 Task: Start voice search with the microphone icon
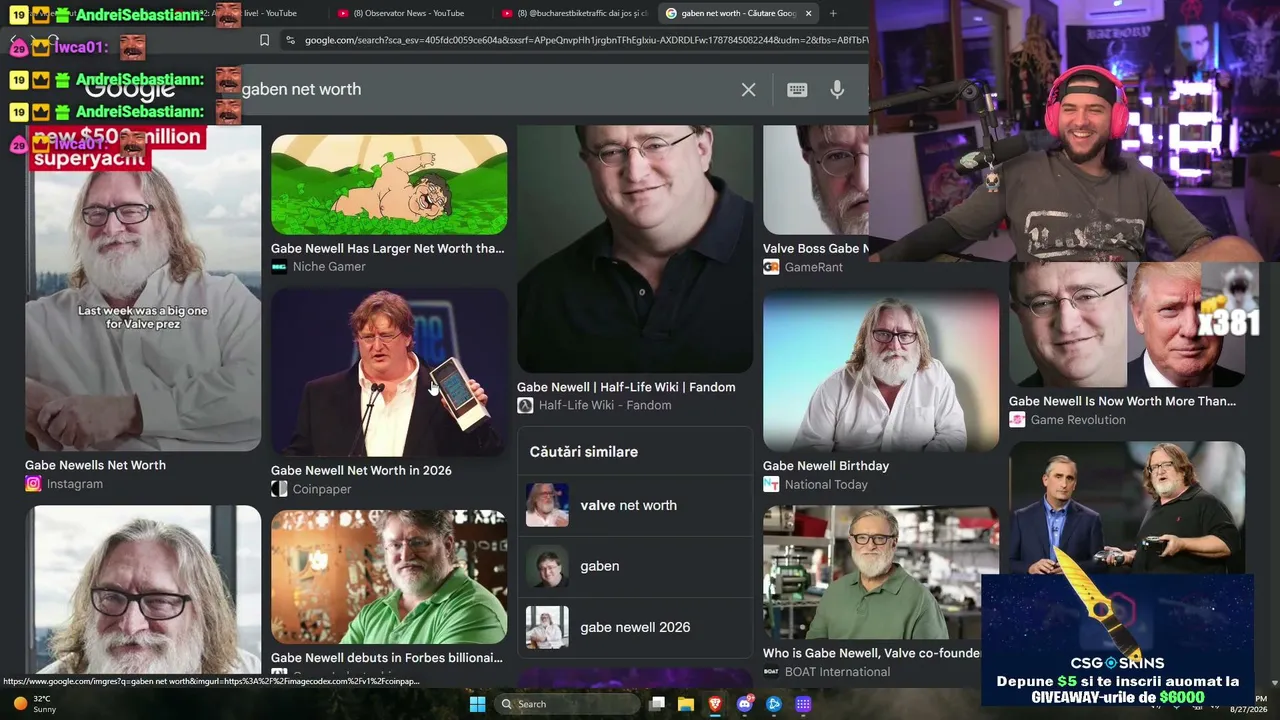coord(837,90)
